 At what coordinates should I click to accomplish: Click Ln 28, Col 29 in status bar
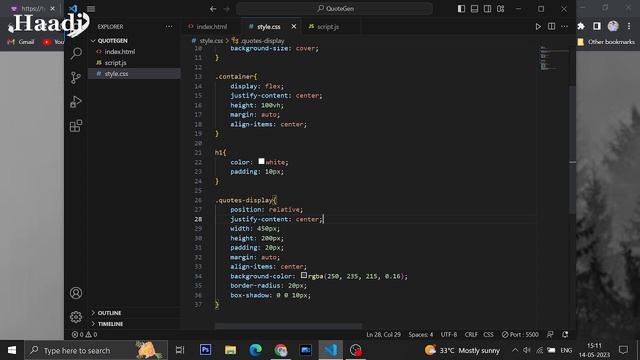coord(383,335)
